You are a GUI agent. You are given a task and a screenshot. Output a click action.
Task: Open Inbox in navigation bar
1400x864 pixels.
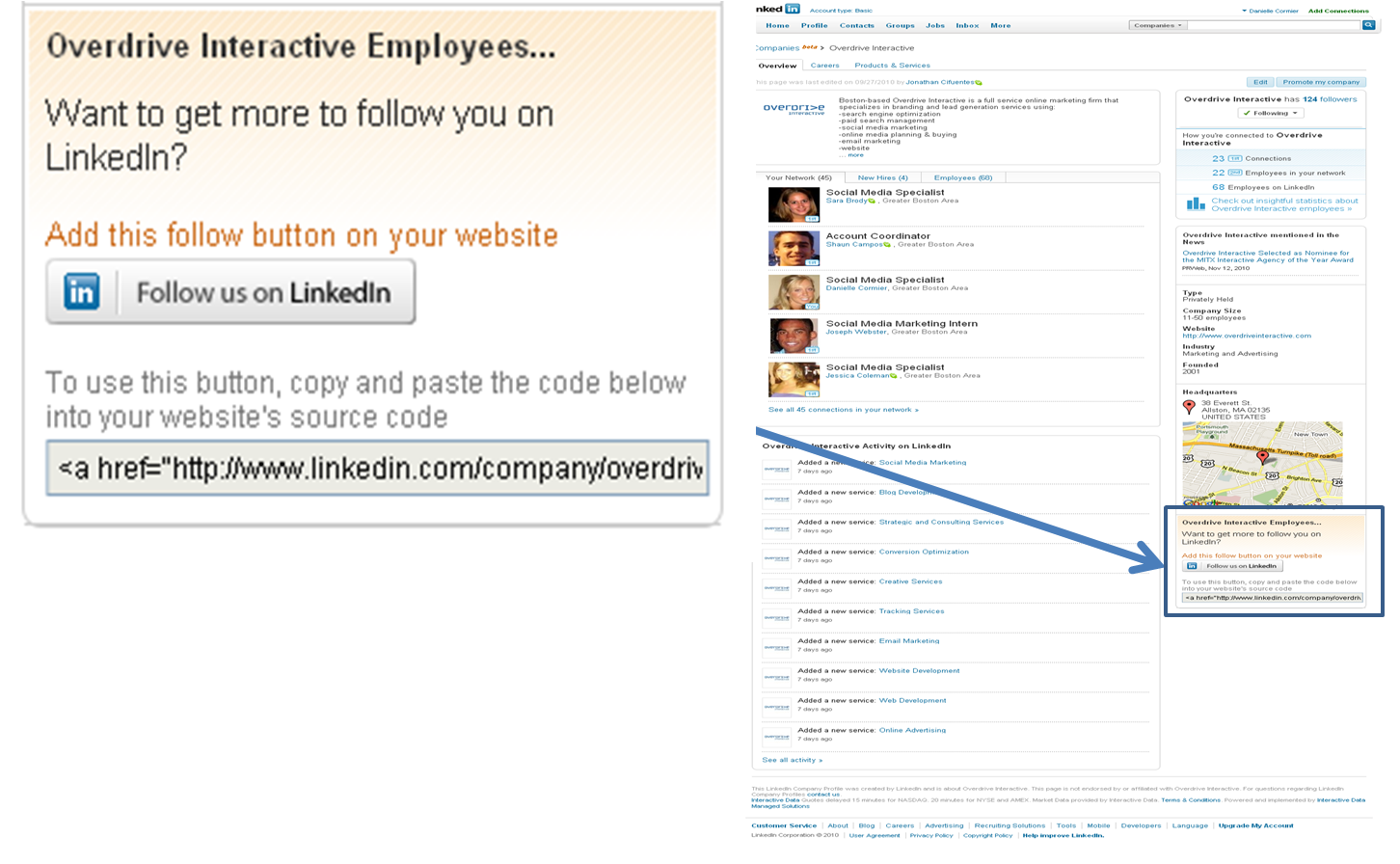(967, 26)
